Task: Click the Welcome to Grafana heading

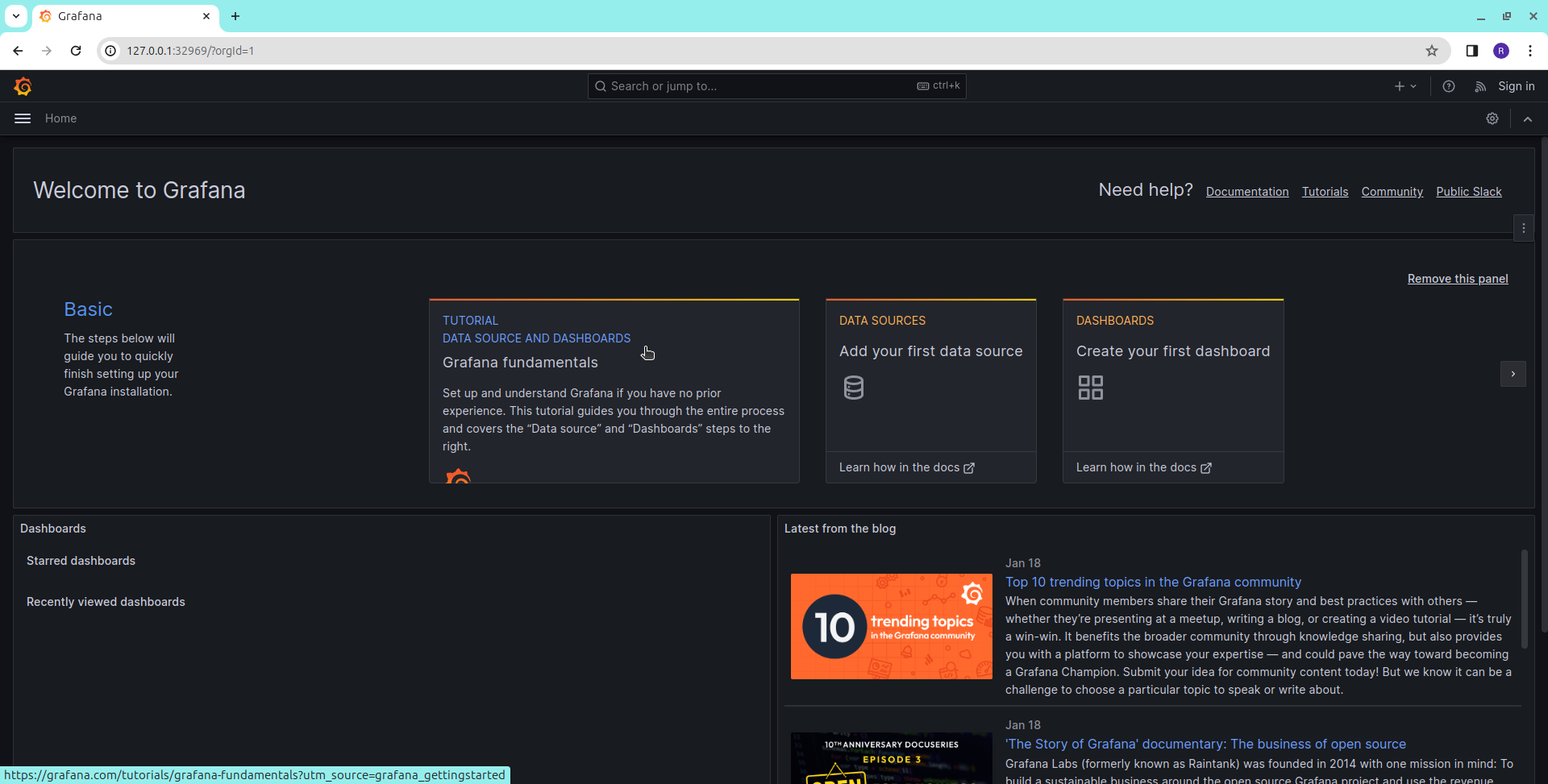Action: 139,190
